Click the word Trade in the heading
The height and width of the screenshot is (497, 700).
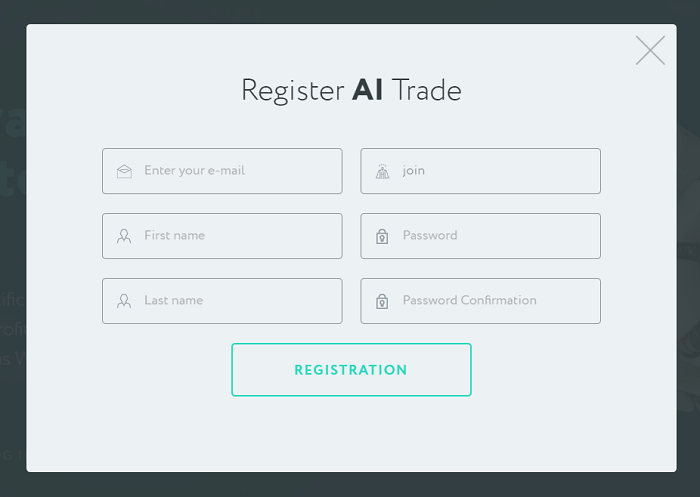click(427, 91)
